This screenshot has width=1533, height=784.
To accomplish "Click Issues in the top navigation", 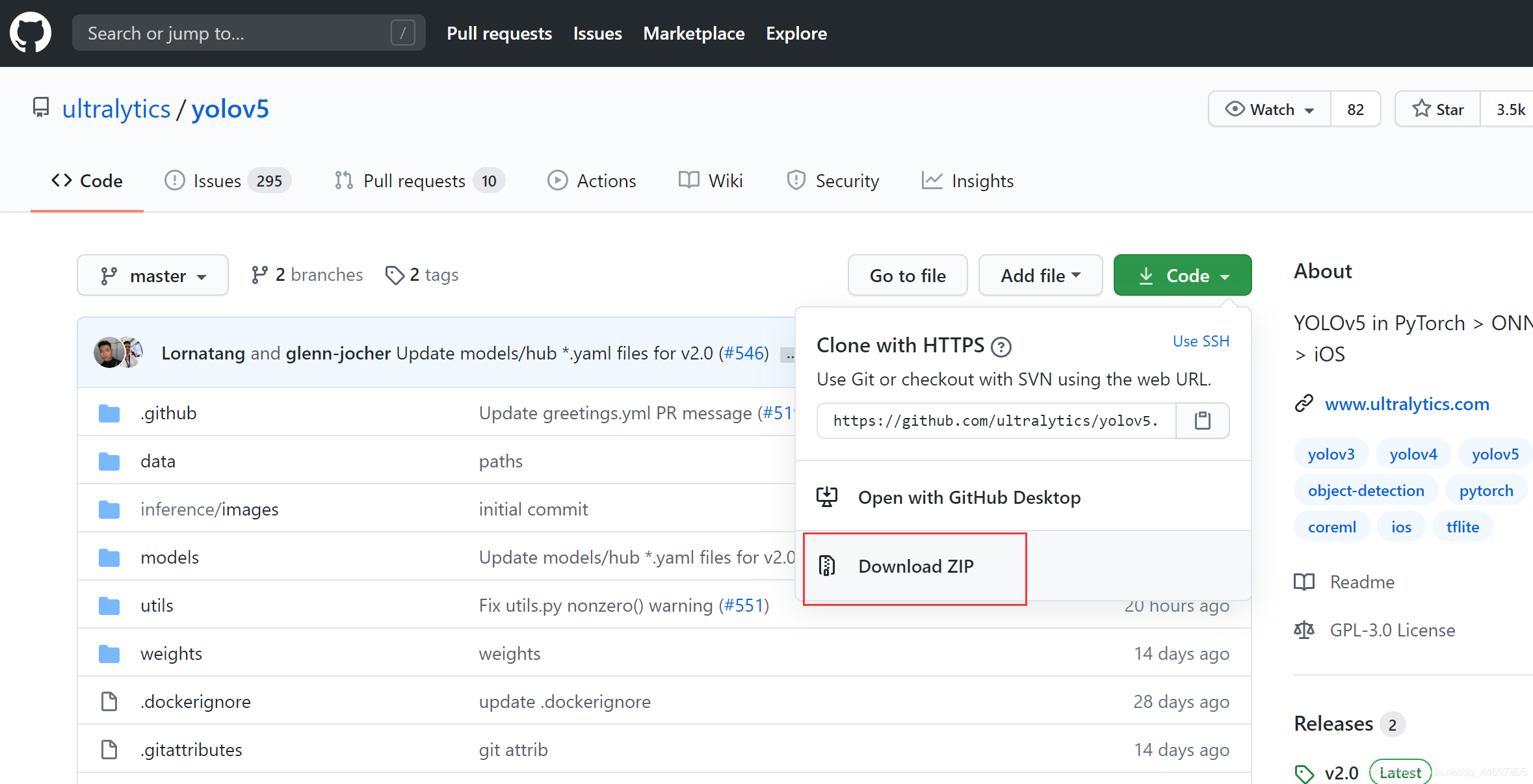I will point(597,33).
